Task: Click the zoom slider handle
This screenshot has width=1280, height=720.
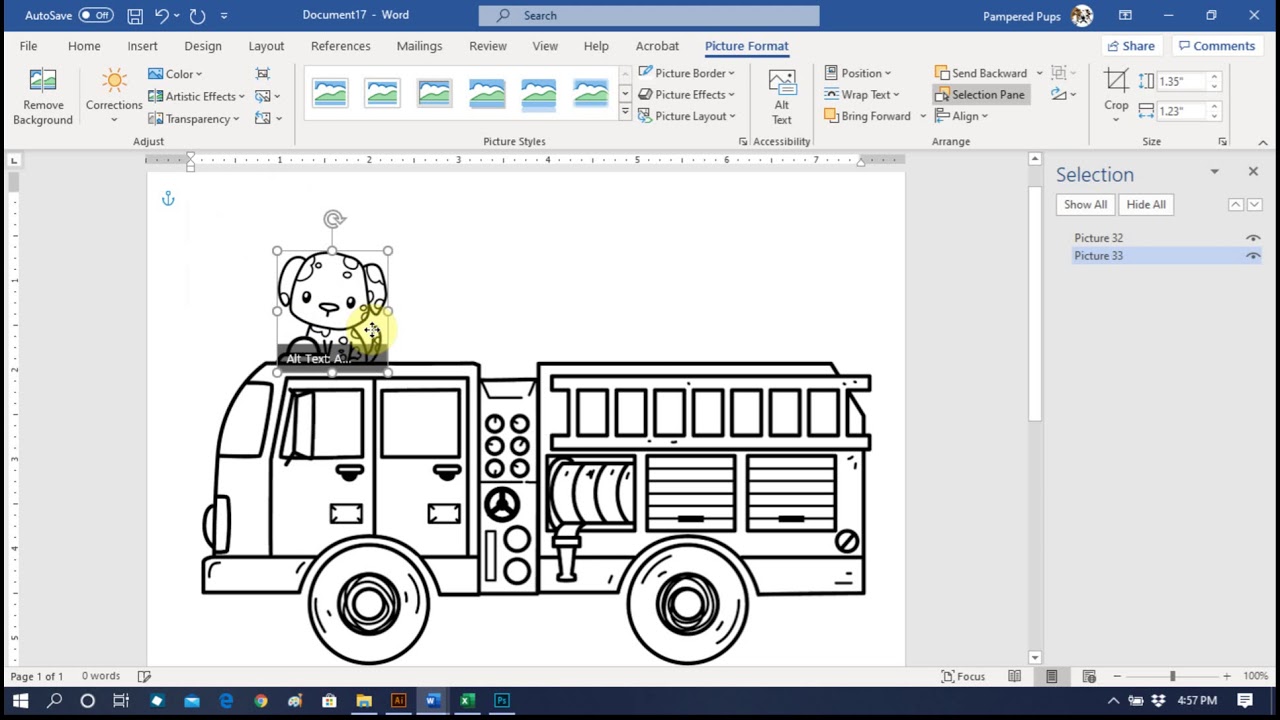Action: coord(1172,676)
